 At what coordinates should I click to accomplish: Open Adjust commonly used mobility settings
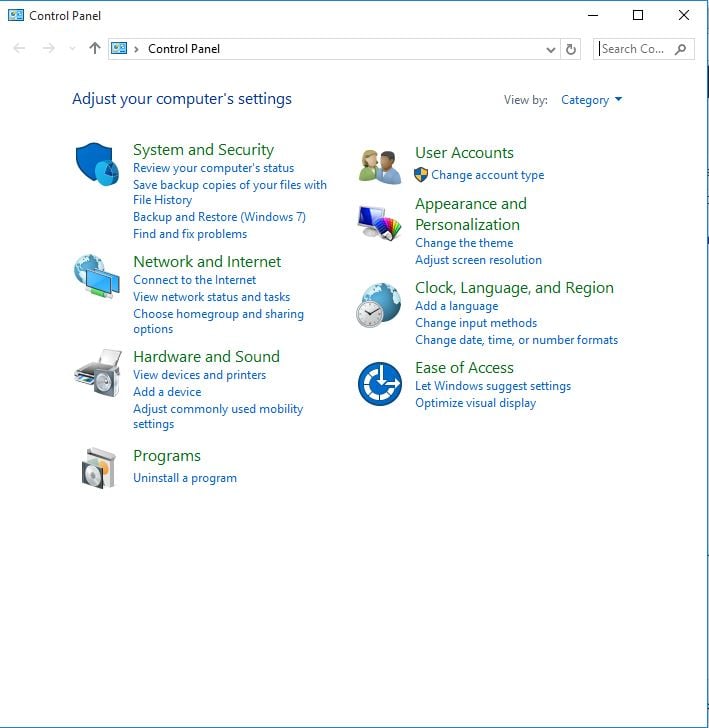pos(218,416)
